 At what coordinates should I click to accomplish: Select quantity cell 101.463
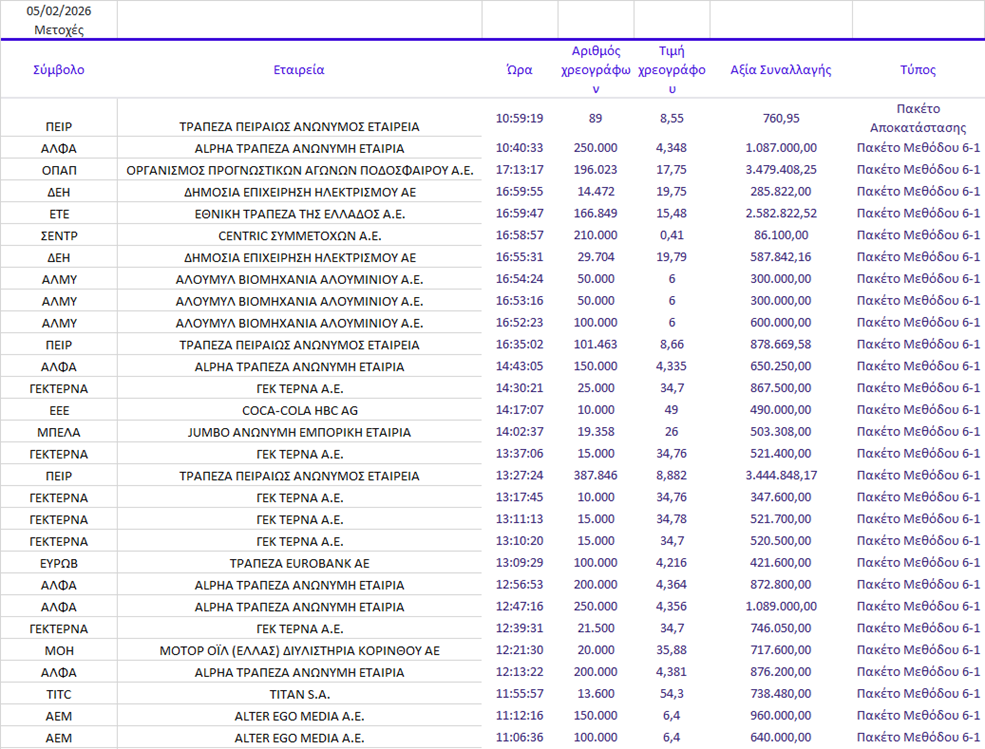(x=596, y=344)
